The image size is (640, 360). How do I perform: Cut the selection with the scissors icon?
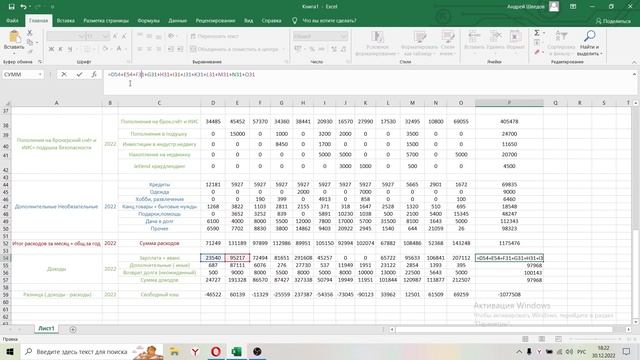(x=30, y=33)
